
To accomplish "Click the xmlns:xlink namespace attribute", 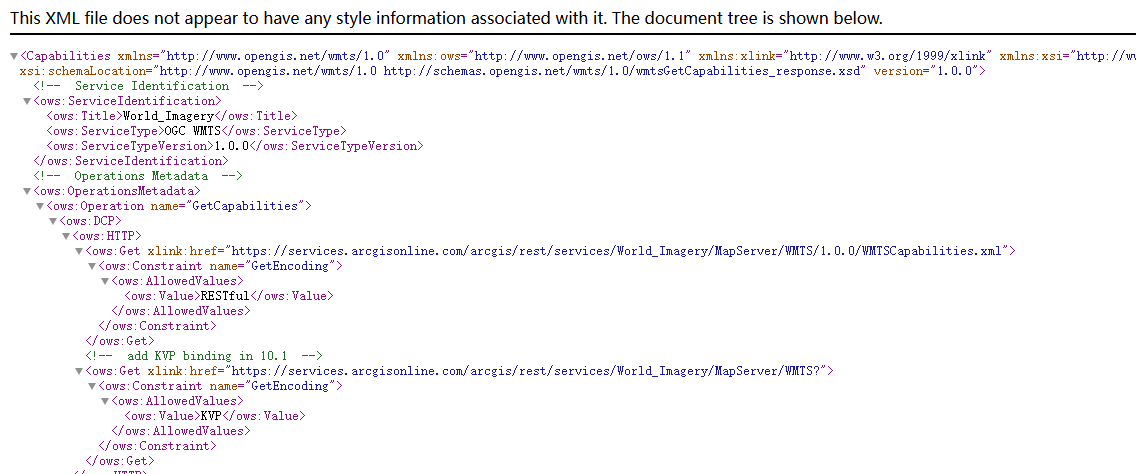I will 845,56.
